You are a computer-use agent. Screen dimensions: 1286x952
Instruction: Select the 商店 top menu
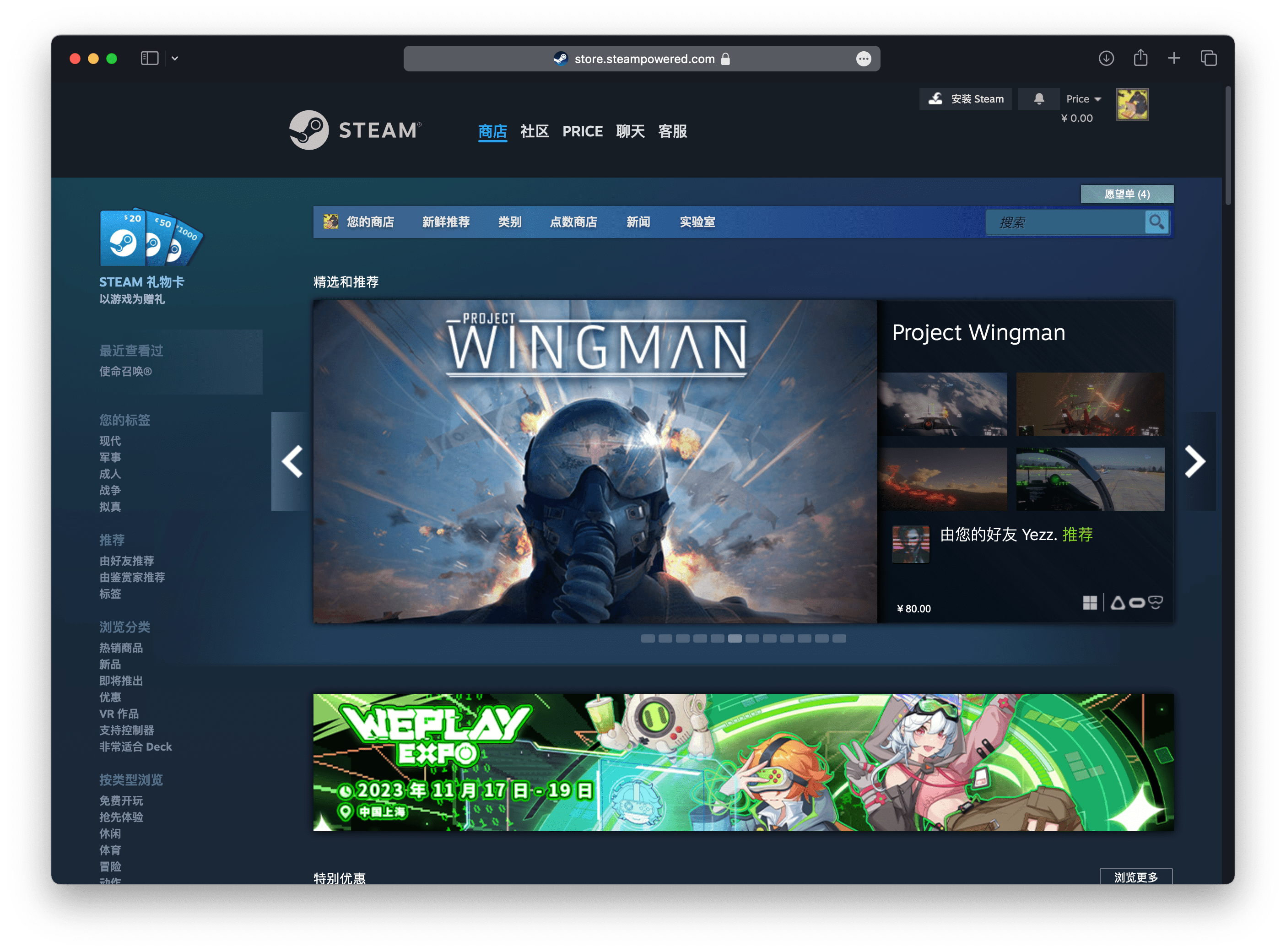492,131
